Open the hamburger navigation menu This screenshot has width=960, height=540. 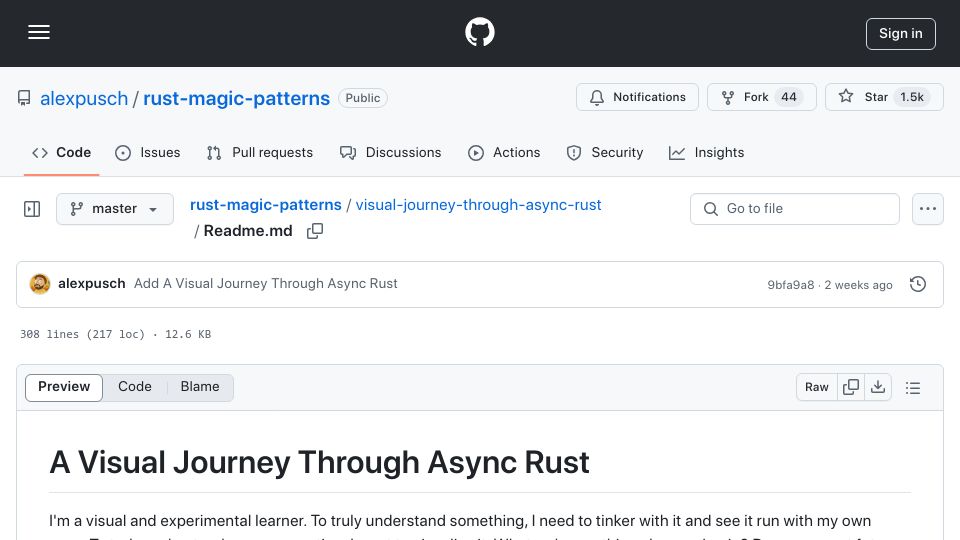[39, 32]
